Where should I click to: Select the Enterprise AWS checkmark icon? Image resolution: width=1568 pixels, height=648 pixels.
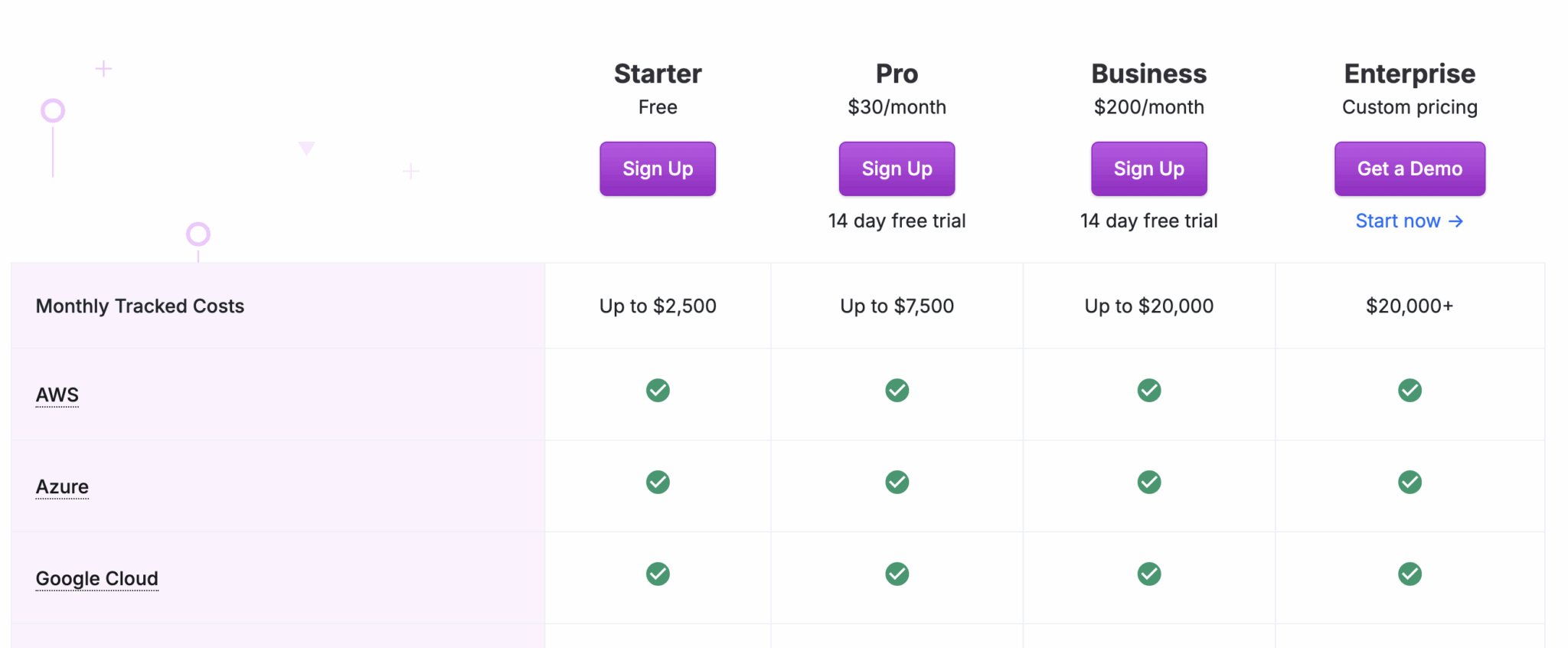point(1410,391)
